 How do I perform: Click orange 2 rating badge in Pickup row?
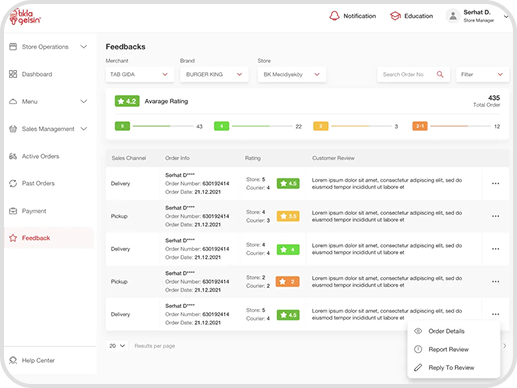(287, 281)
